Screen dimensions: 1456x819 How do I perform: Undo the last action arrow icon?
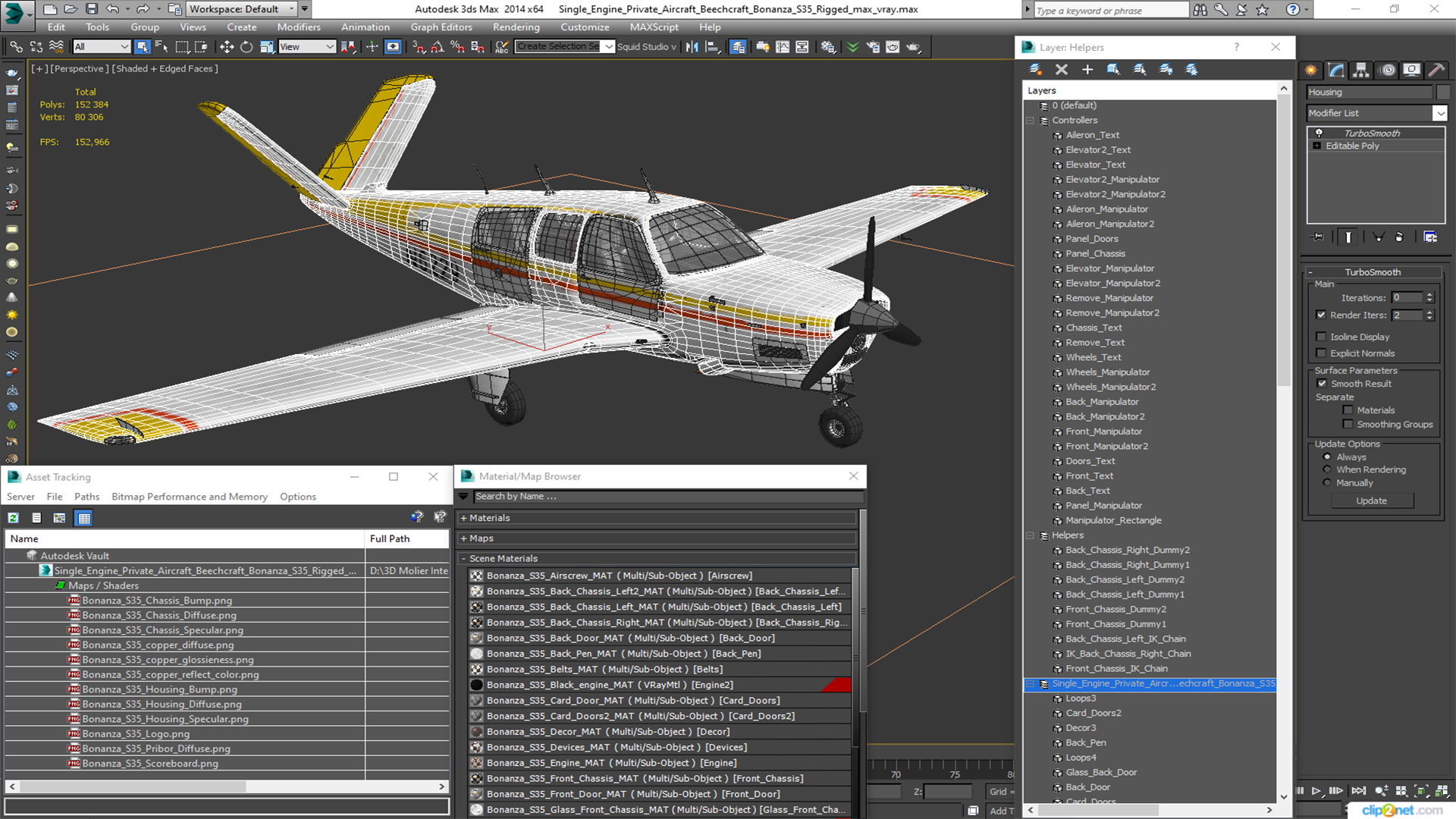click(x=112, y=9)
